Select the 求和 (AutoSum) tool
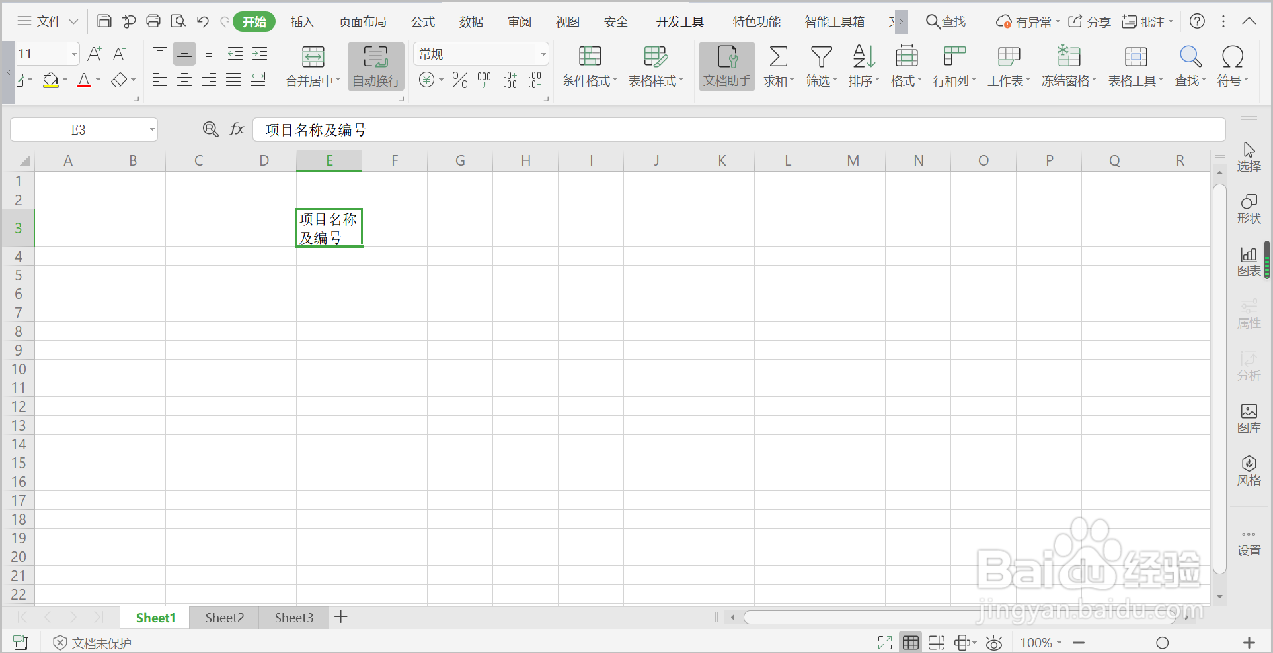1273x653 pixels. [x=776, y=67]
